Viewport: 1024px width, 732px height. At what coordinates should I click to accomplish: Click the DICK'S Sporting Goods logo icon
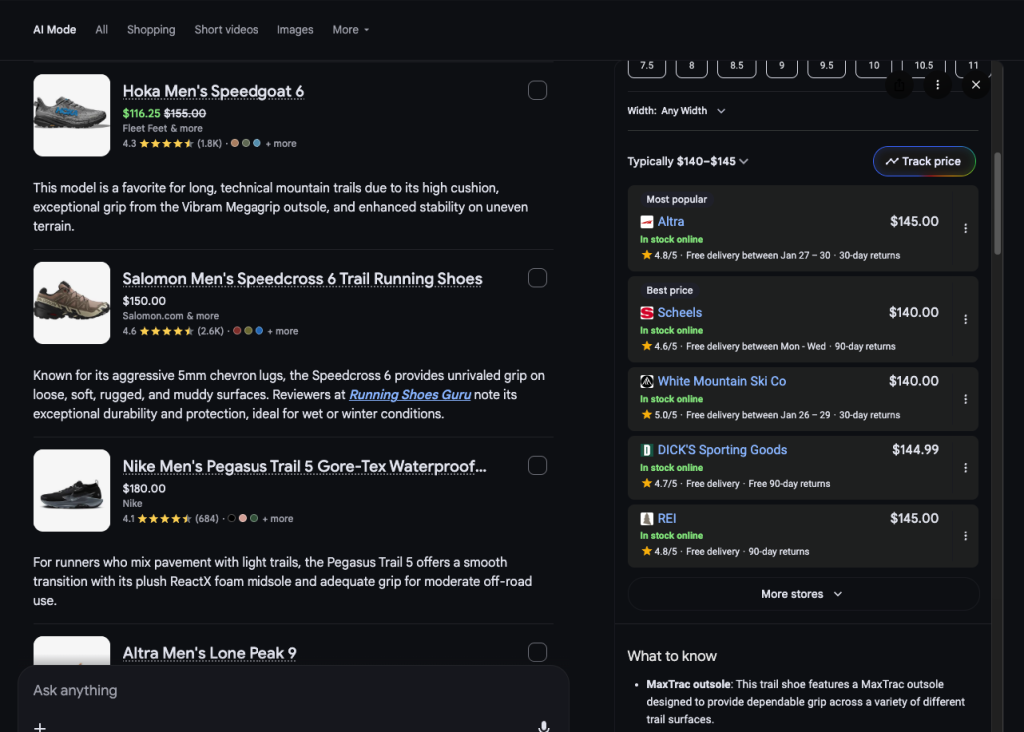click(647, 450)
